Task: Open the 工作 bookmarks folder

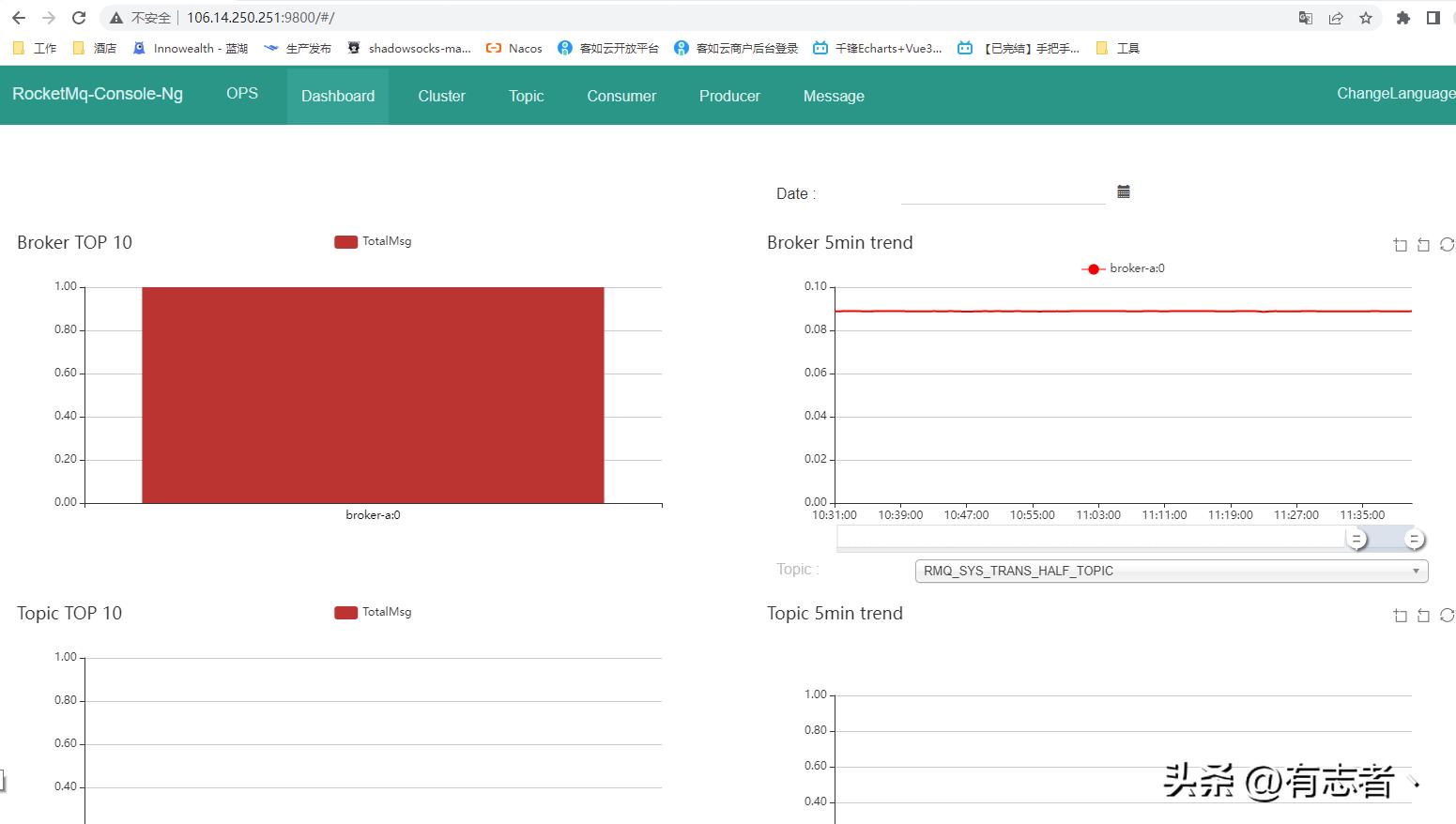Action: (x=36, y=48)
